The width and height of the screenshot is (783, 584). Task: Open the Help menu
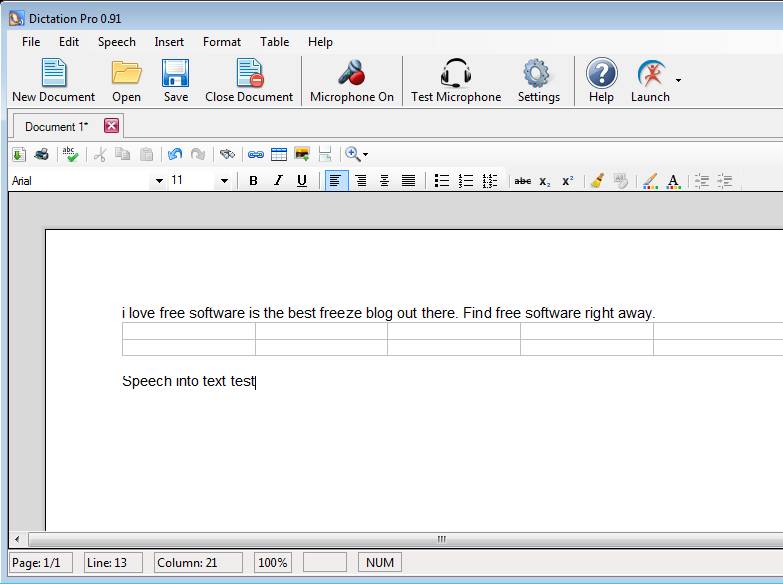(x=320, y=42)
